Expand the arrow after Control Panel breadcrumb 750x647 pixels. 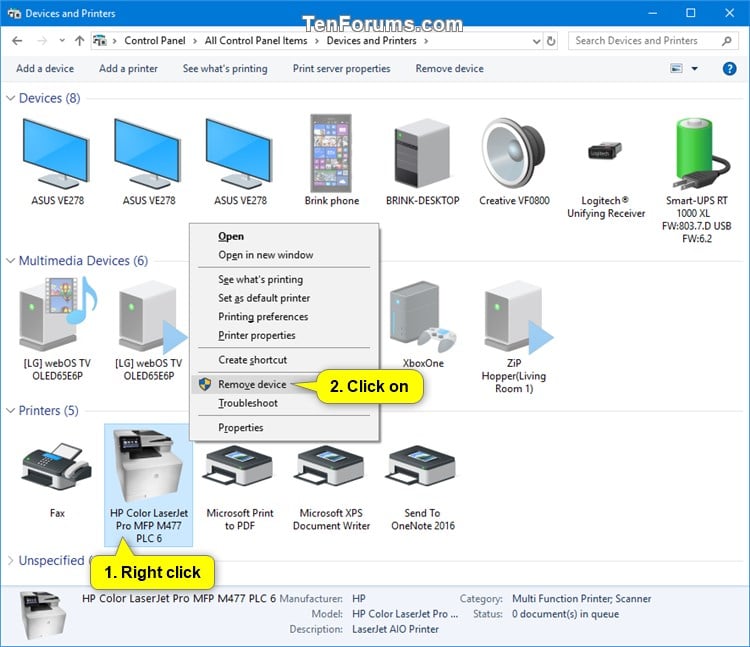pyautogui.click(x=195, y=41)
